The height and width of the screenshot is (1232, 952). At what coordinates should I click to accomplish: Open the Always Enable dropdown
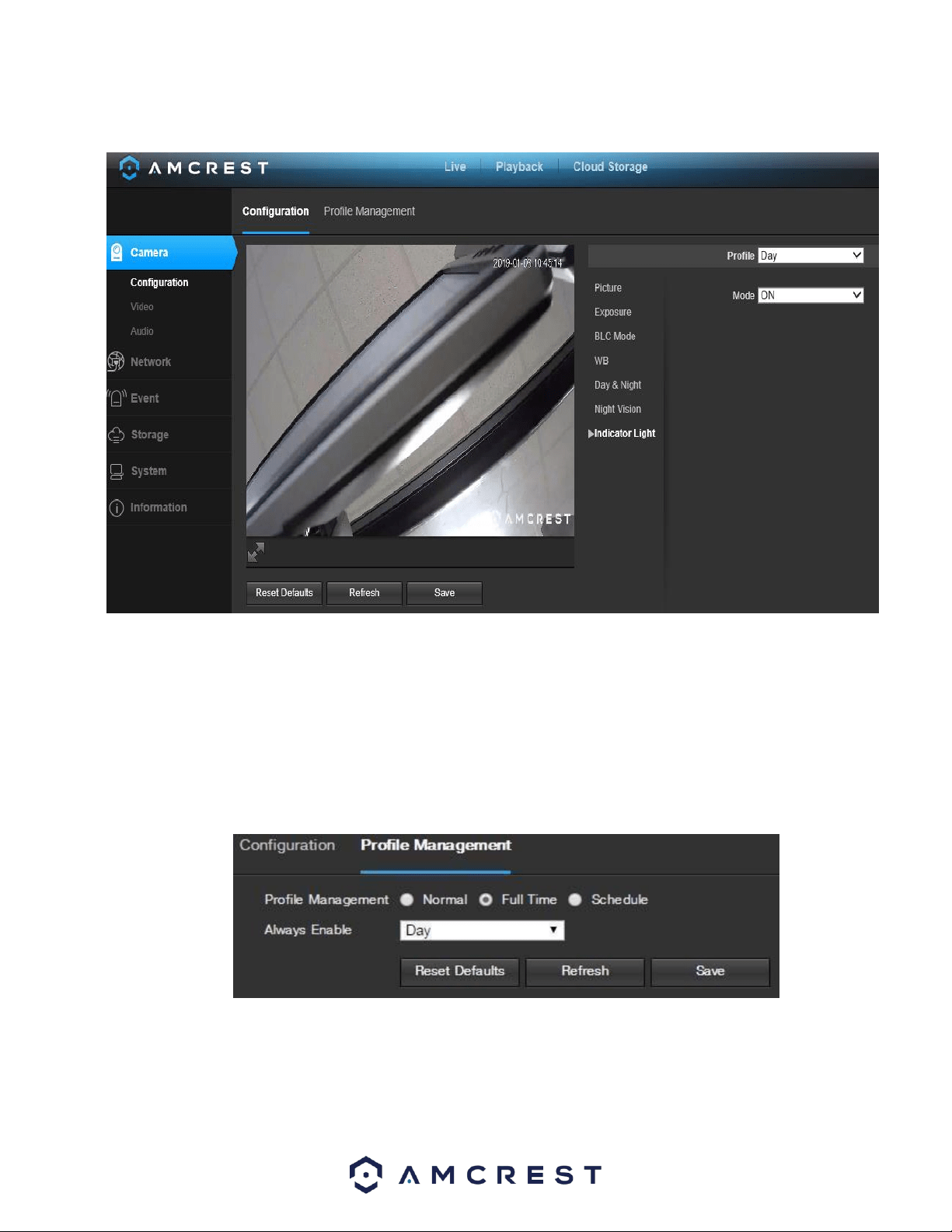pos(482,930)
